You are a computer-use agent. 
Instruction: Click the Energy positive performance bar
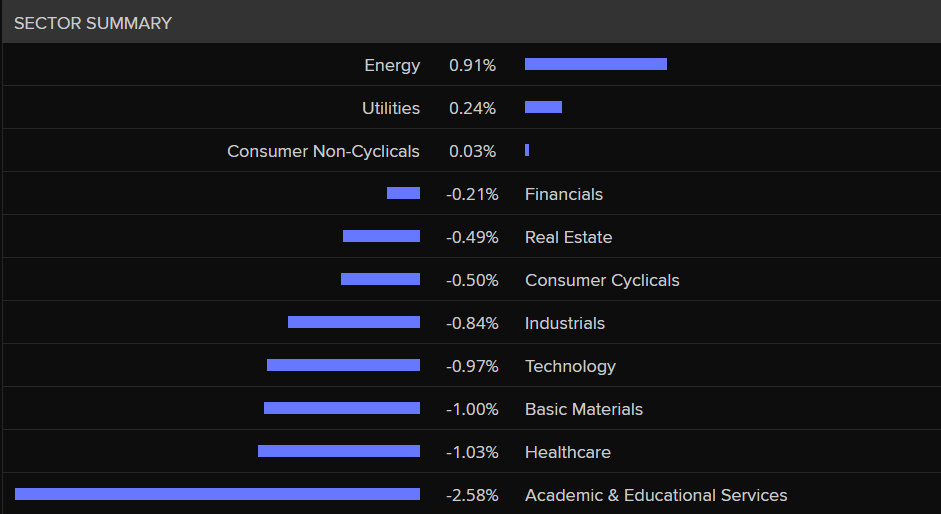pyautogui.click(x=596, y=64)
